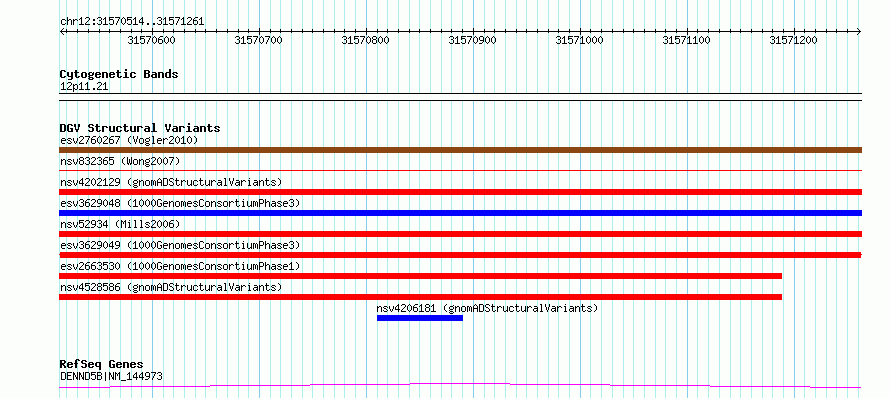Screen dimensions: 890x398
Task: Click the chr12:31570514..31571261 region label
Action: [x=132, y=22]
